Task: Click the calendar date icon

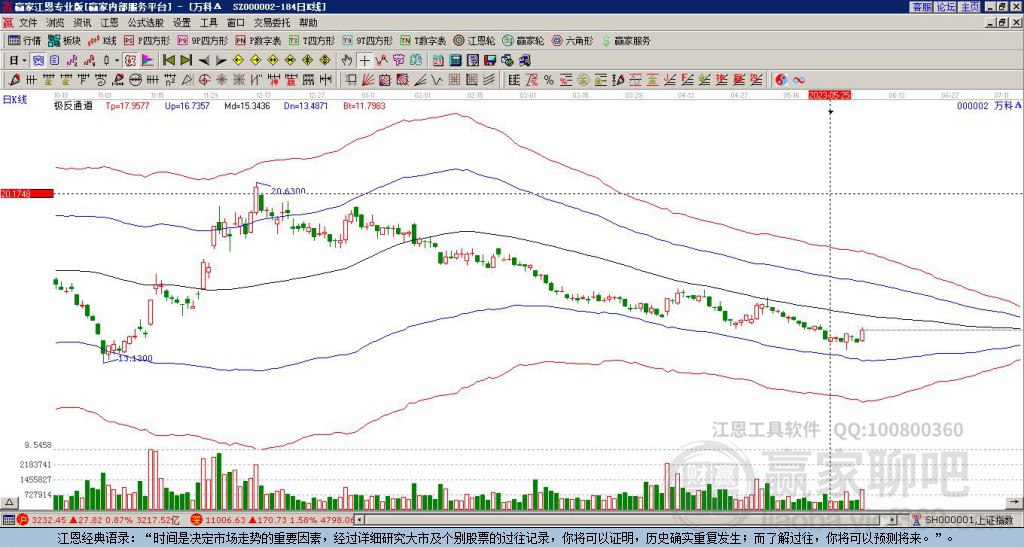Action: 438,60
